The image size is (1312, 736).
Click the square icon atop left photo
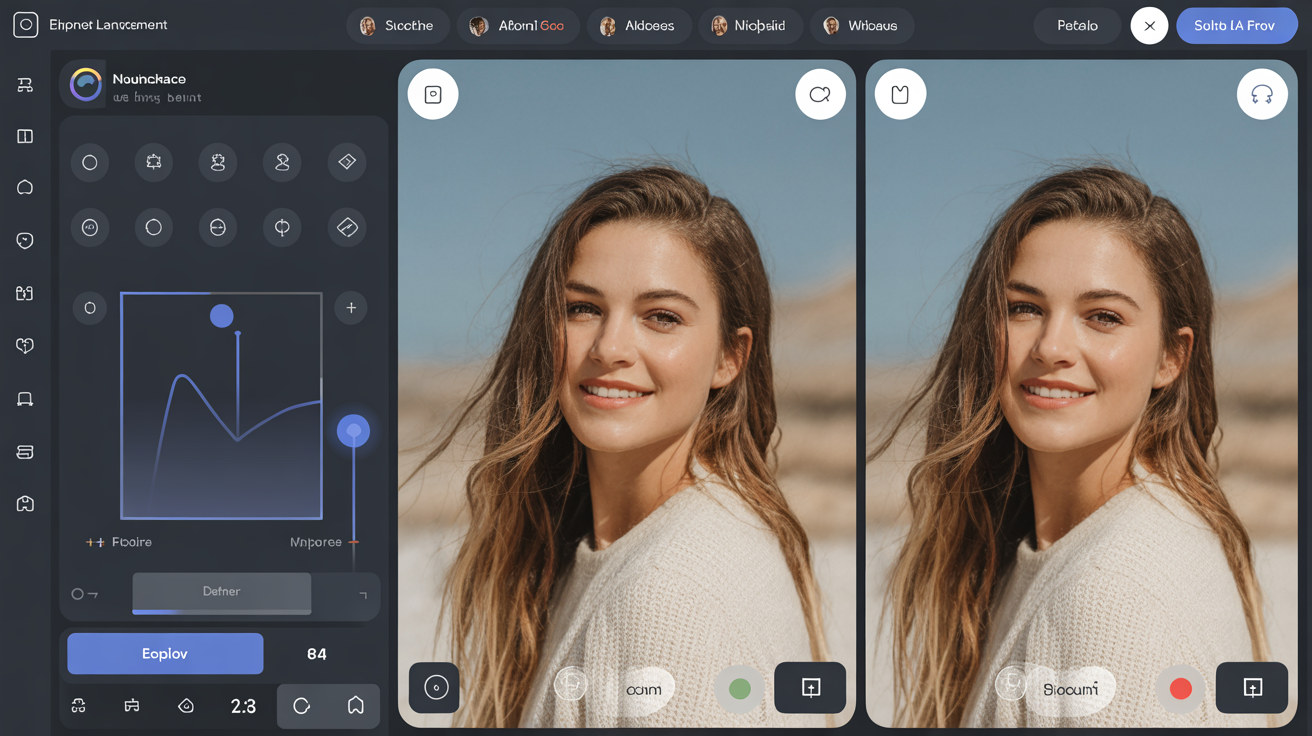point(433,94)
